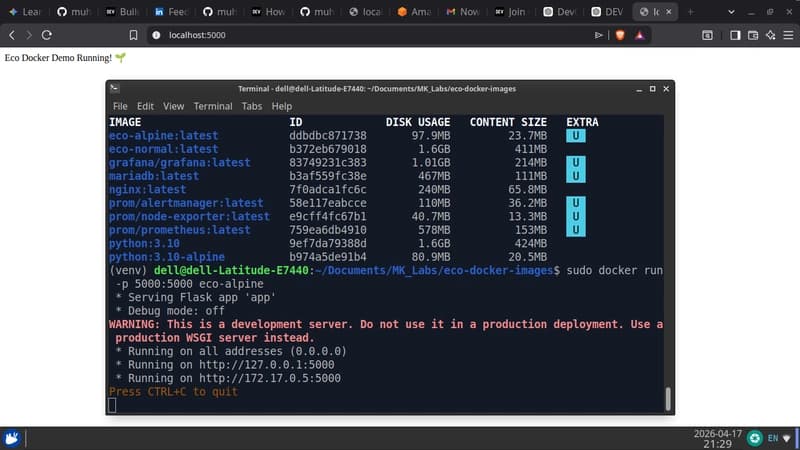
Task: Open the terminal View menu
Action: (x=173, y=106)
